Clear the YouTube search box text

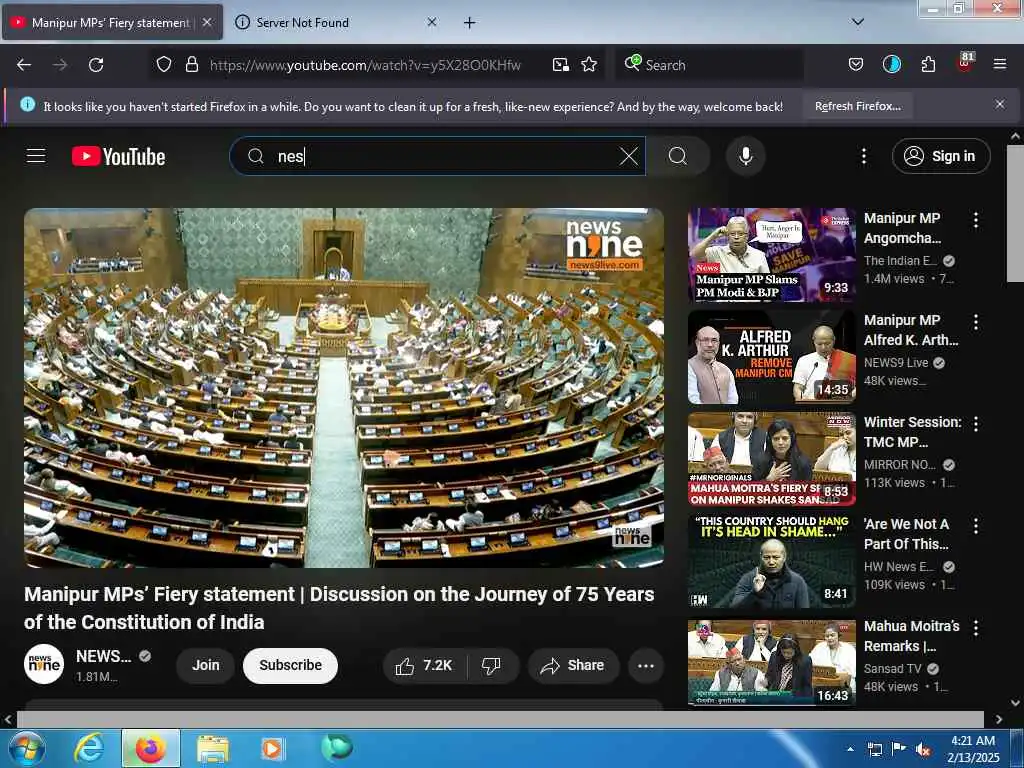pyautogui.click(x=628, y=156)
